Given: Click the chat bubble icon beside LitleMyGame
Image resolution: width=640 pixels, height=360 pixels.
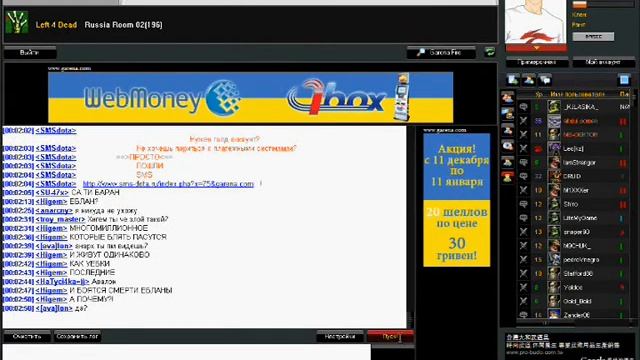Looking at the screenshot, I should [523, 218].
